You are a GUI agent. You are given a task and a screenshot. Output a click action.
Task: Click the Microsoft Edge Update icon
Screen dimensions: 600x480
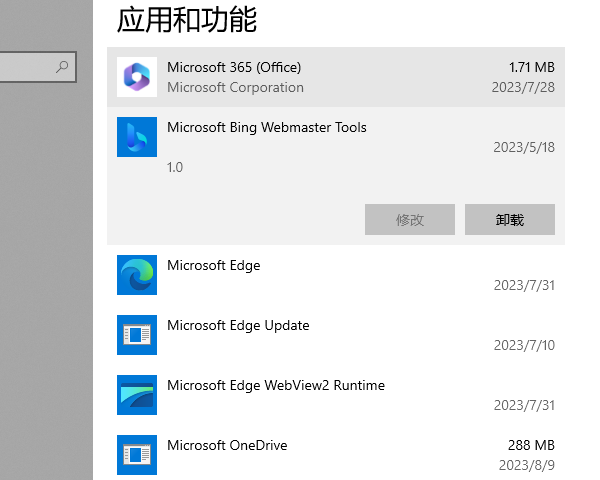137,335
